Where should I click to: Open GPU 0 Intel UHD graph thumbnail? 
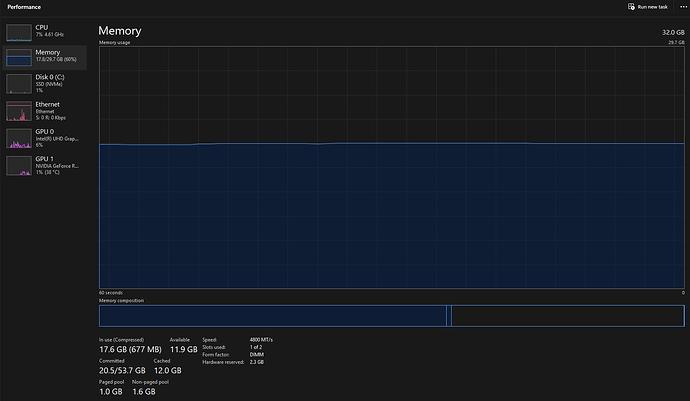[19, 138]
